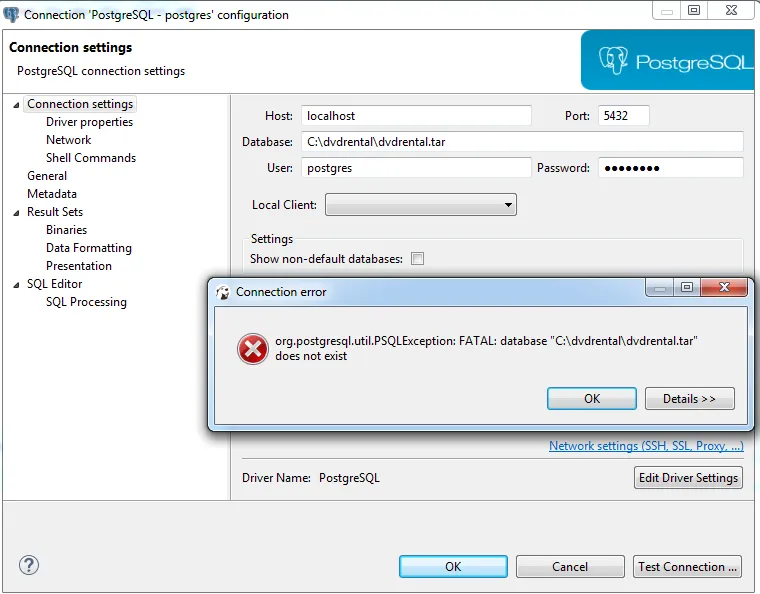The image size is (760, 594).
Task: Click the help question mark icon
Action: (x=29, y=565)
